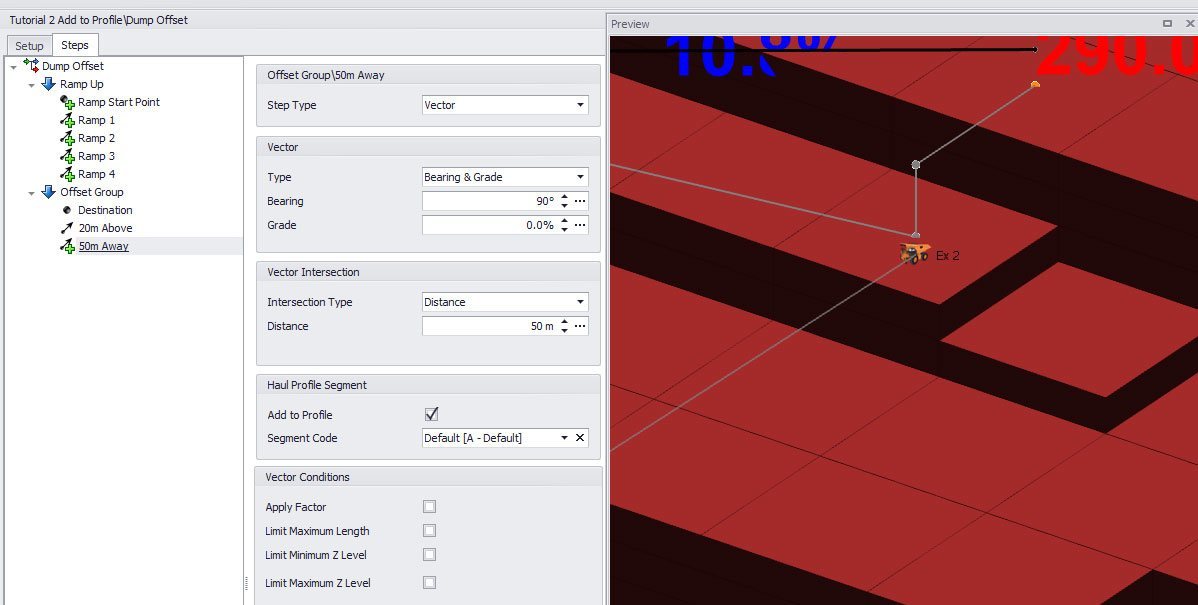Open the Distance ellipsis options button
The width and height of the screenshot is (1198, 605).
pyautogui.click(x=580, y=326)
